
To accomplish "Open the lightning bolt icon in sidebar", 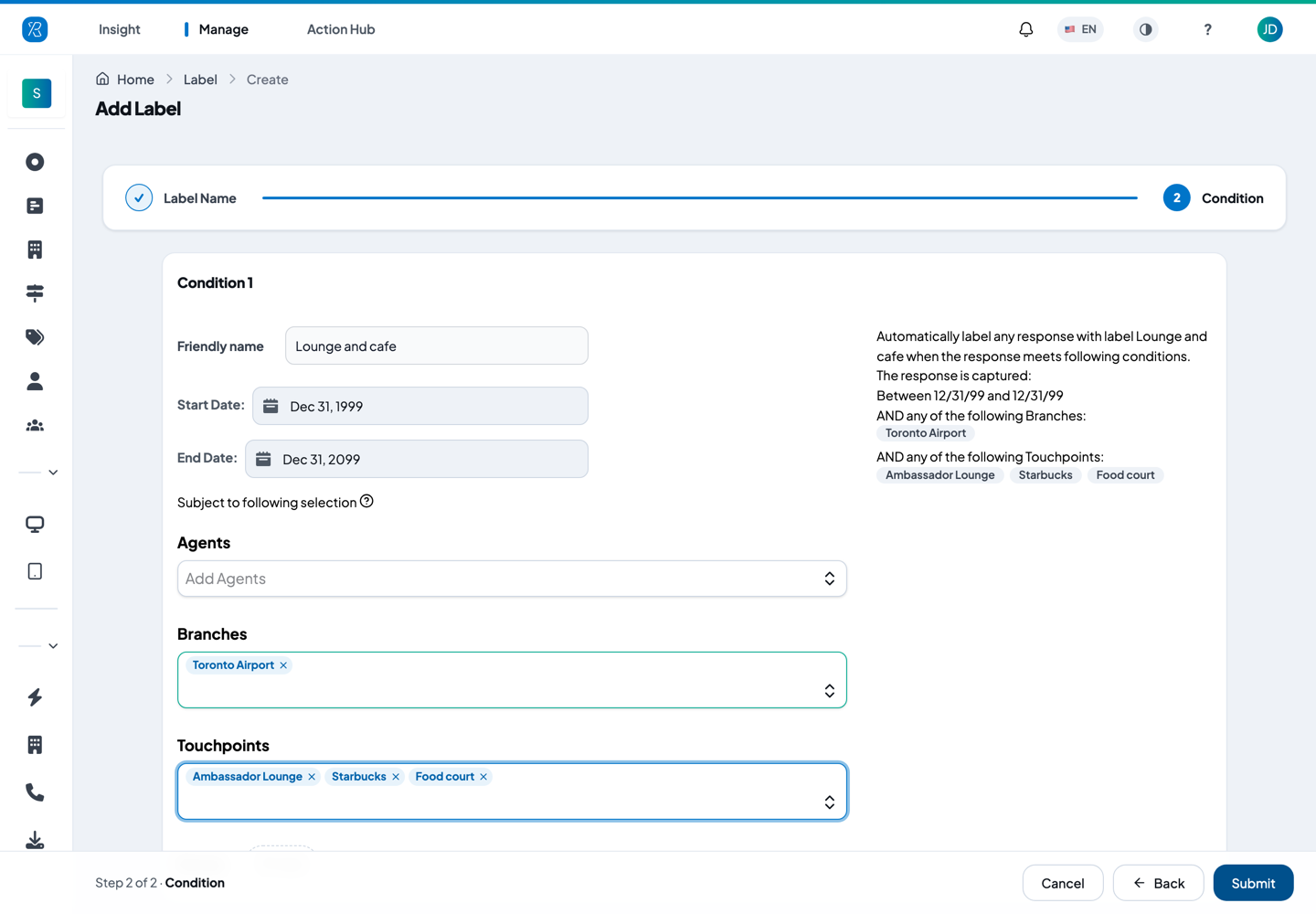I will tap(35, 697).
